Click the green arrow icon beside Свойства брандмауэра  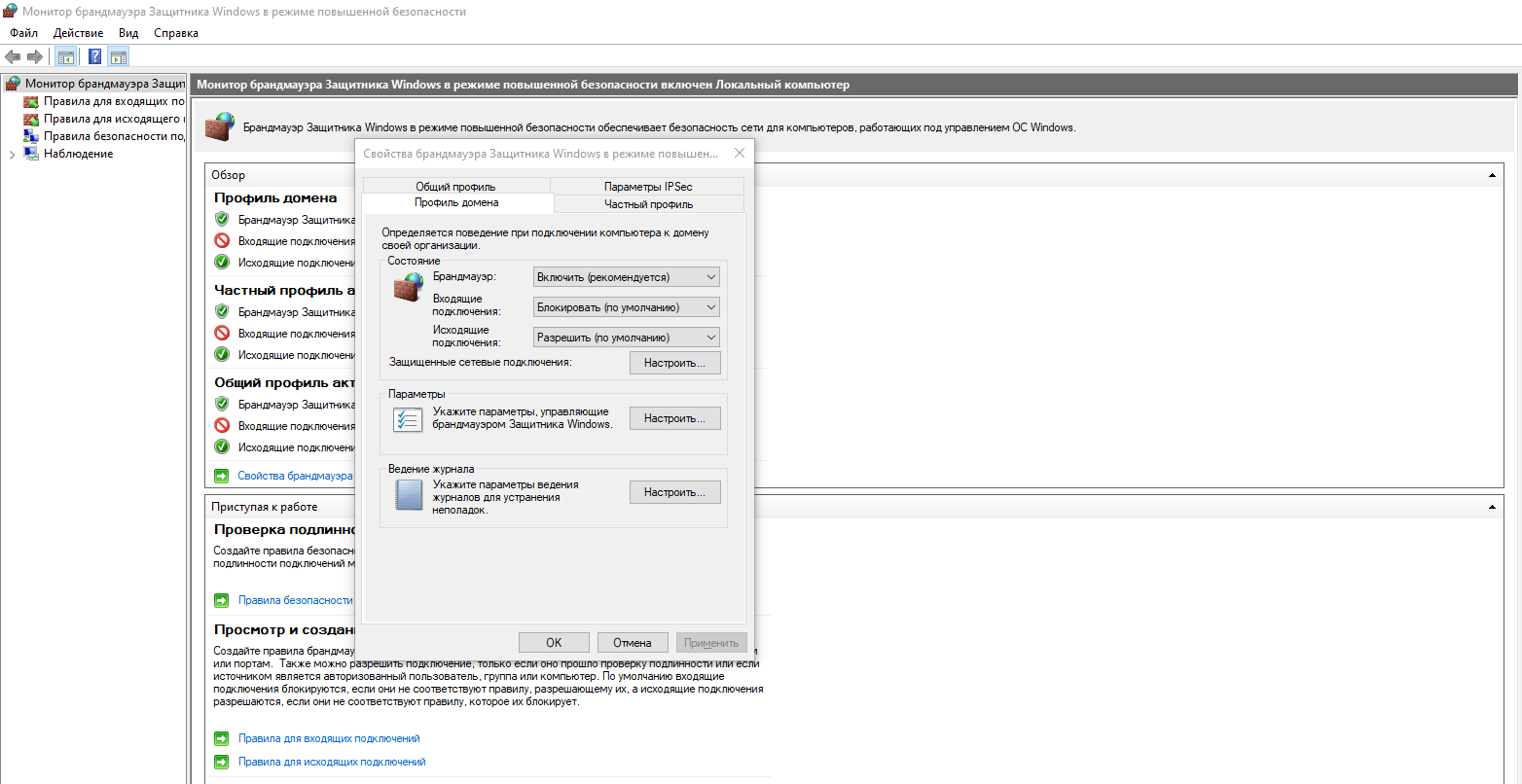pyautogui.click(x=221, y=476)
